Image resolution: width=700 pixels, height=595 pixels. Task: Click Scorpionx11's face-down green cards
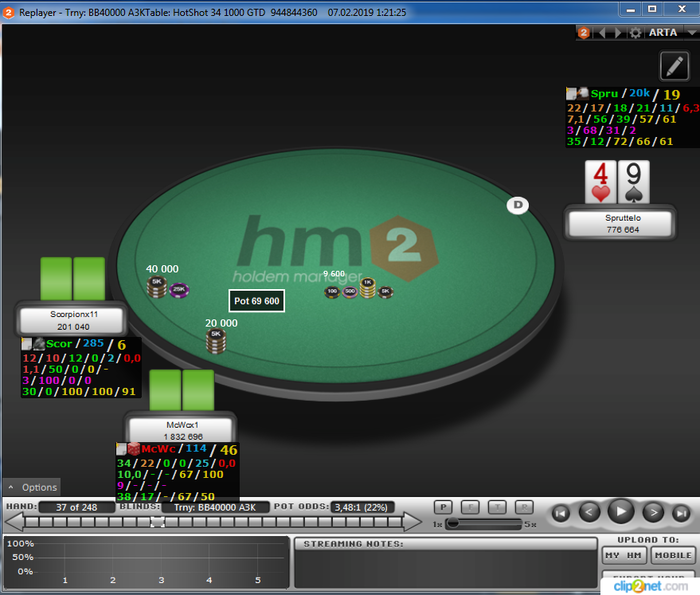(73, 279)
